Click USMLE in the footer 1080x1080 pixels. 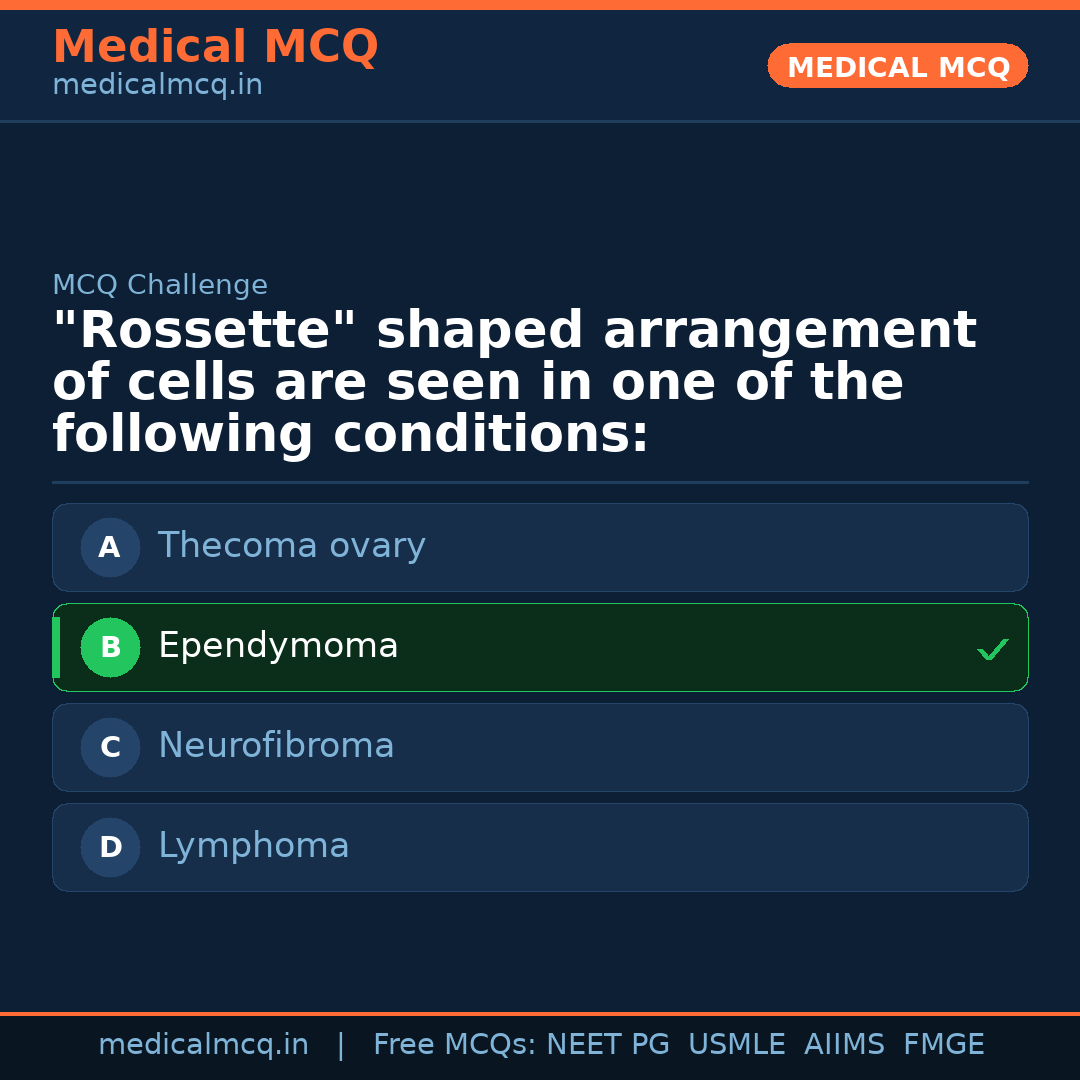point(736,1045)
